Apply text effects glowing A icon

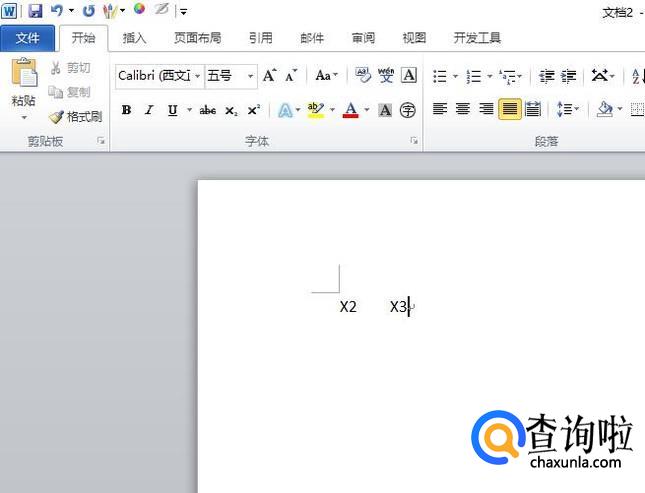[285, 110]
